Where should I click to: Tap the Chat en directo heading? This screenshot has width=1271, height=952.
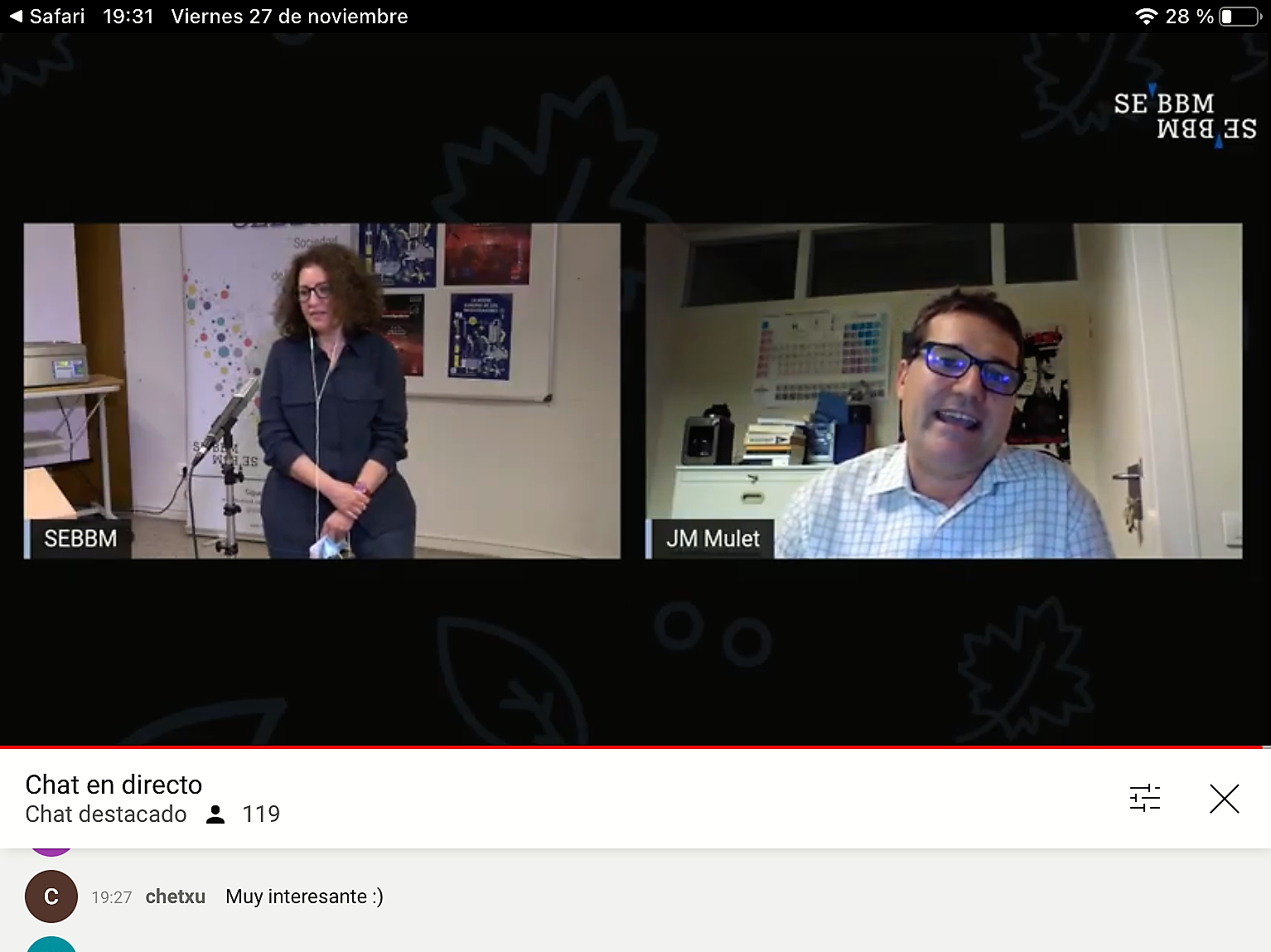pyautogui.click(x=114, y=785)
